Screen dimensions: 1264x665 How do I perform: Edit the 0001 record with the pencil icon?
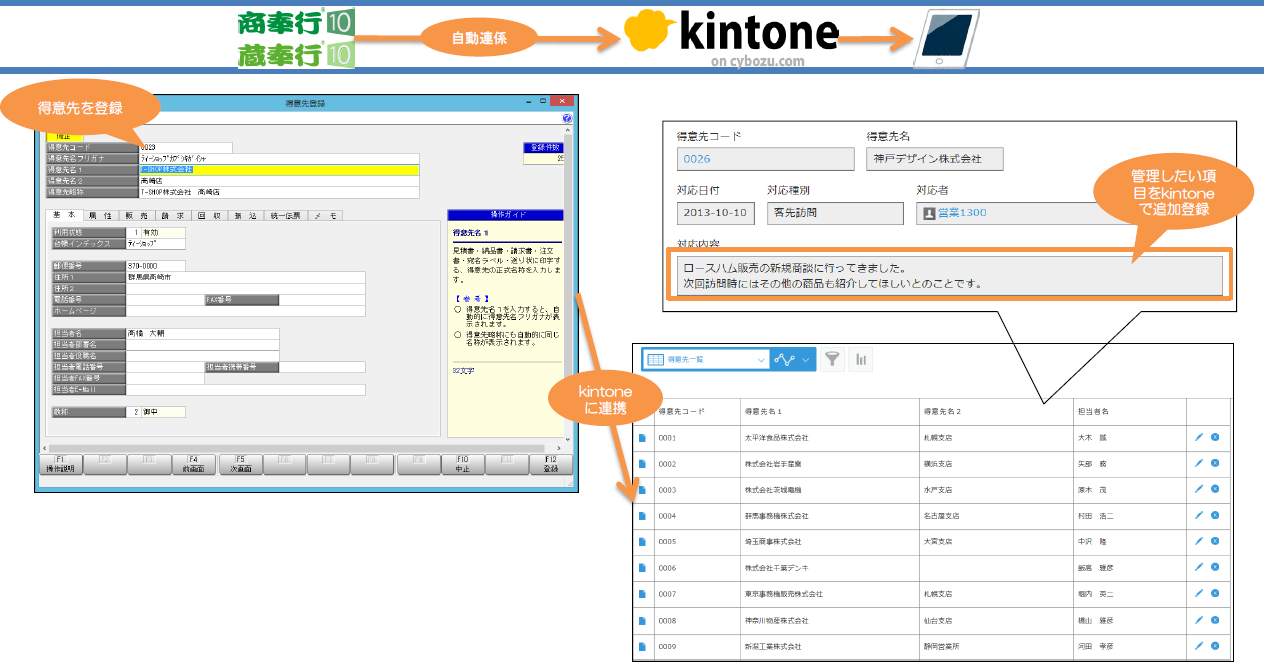pos(1199,437)
